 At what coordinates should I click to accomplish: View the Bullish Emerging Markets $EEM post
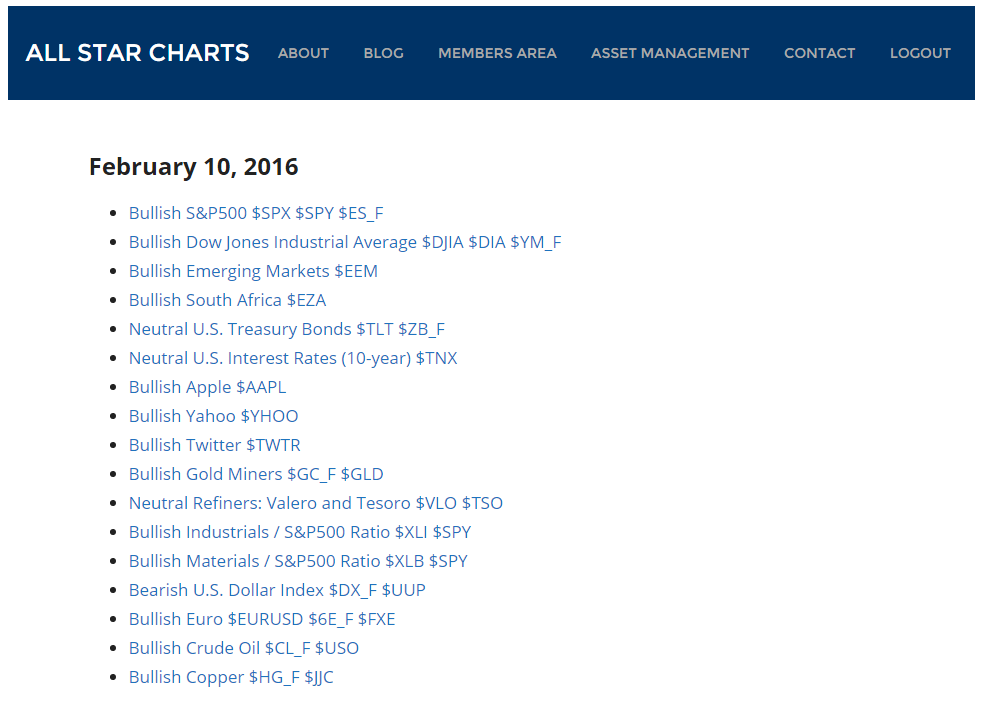253,271
